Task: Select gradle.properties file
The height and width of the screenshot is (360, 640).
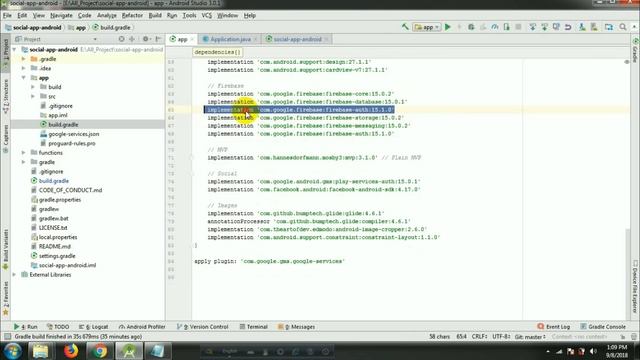Action: pos(60,200)
